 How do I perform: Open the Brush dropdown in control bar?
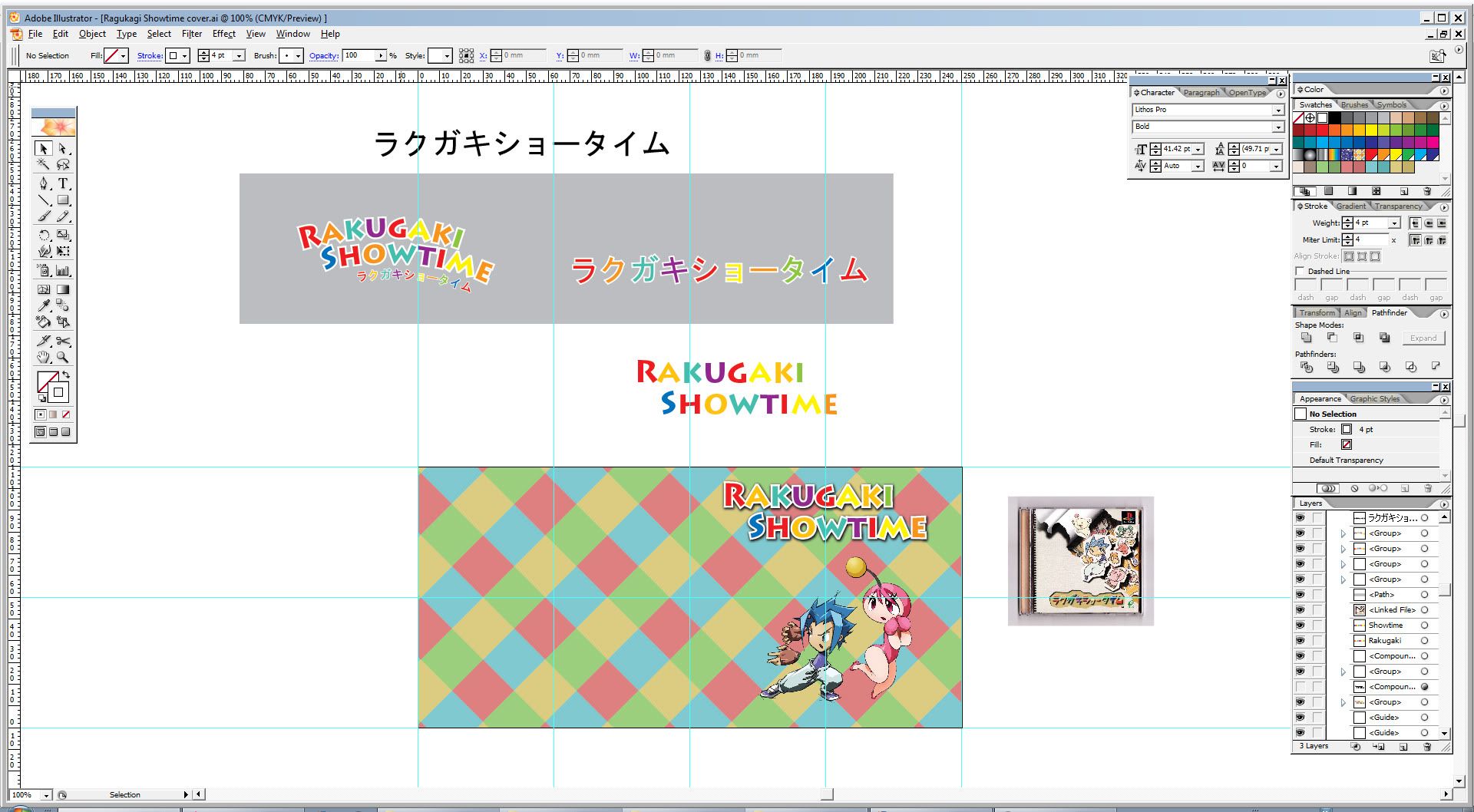[299, 56]
